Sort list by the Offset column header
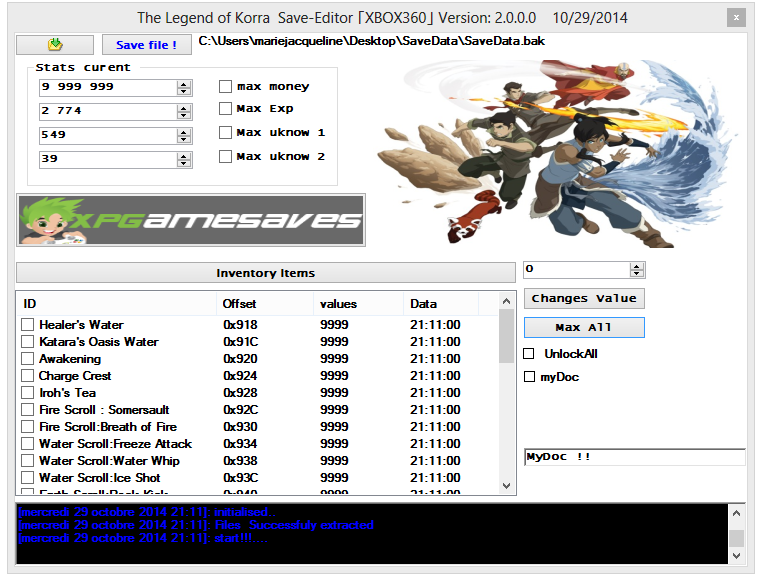 tap(240, 304)
